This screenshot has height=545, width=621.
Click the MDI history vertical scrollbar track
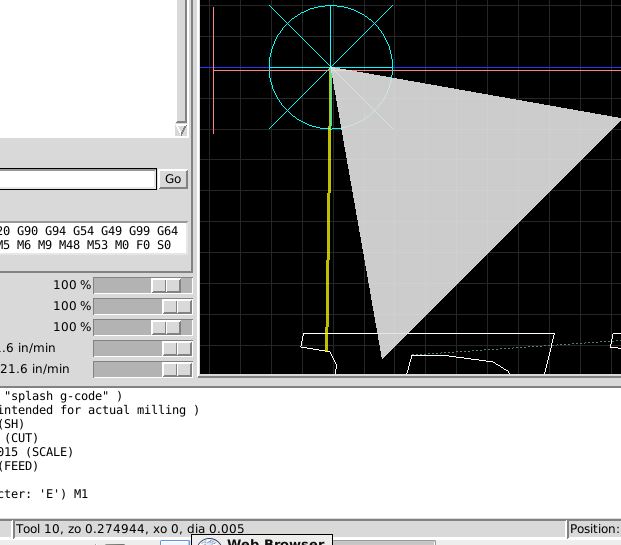click(x=181, y=60)
